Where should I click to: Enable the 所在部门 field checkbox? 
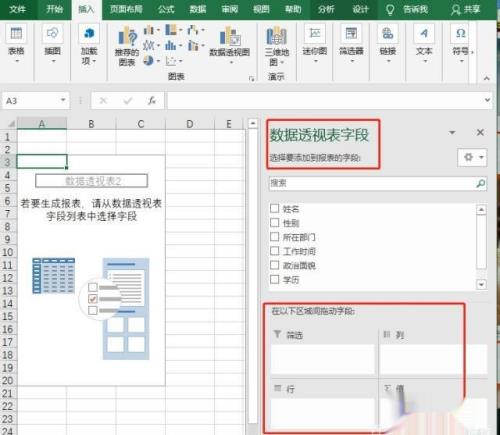275,237
